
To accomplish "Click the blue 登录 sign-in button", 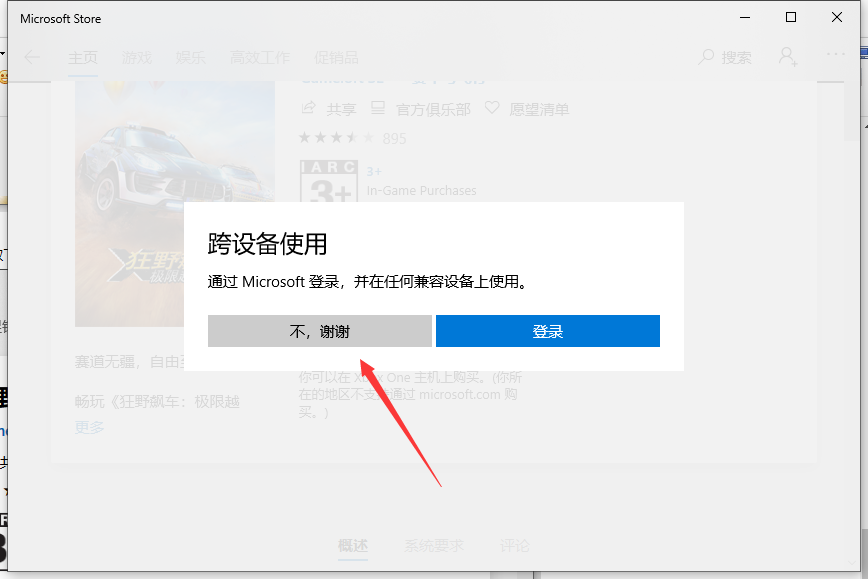I will point(547,331).
